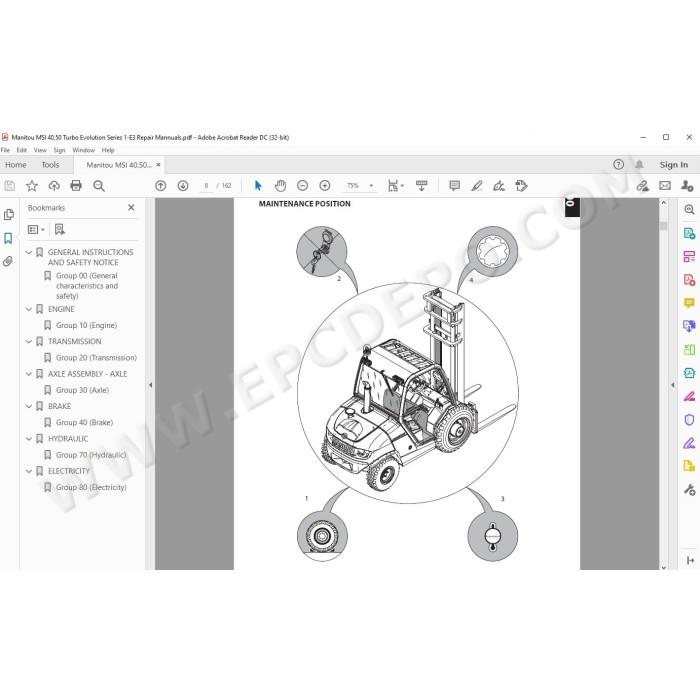
Task: Click the page number input field
Action: coord(206,186)
